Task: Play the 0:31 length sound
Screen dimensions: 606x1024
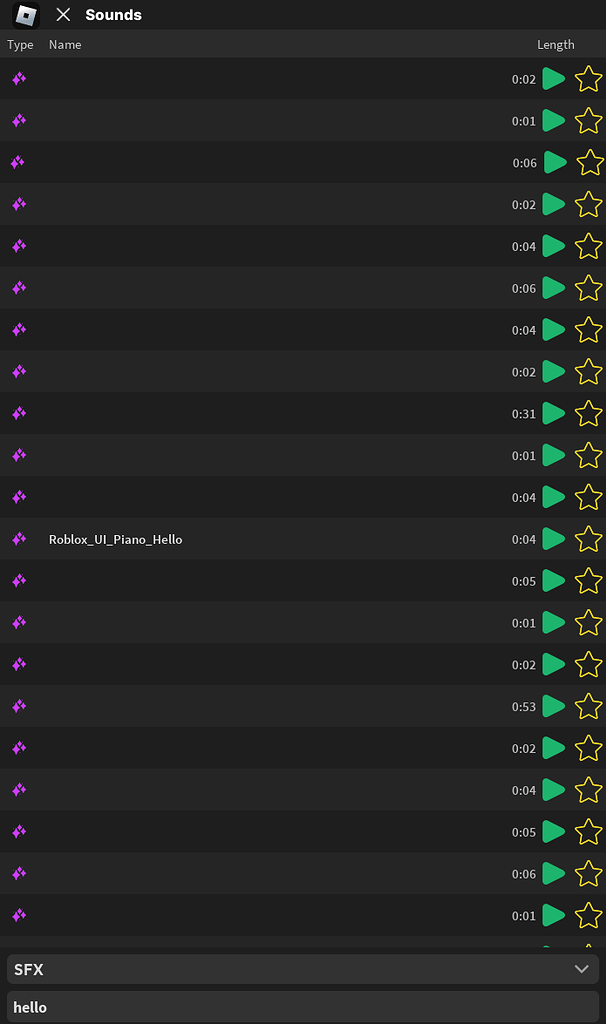Action: 553,413
